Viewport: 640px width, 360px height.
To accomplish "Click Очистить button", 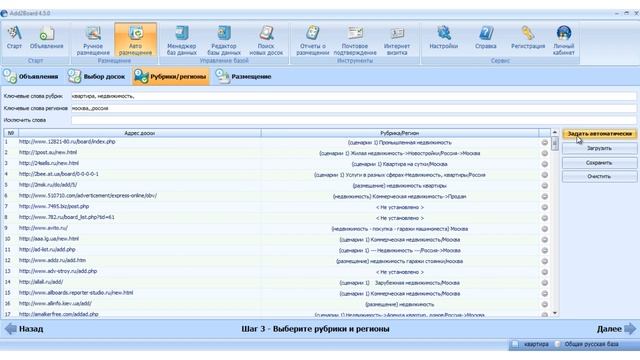I will pyautogui.click(x=599, y=176).
